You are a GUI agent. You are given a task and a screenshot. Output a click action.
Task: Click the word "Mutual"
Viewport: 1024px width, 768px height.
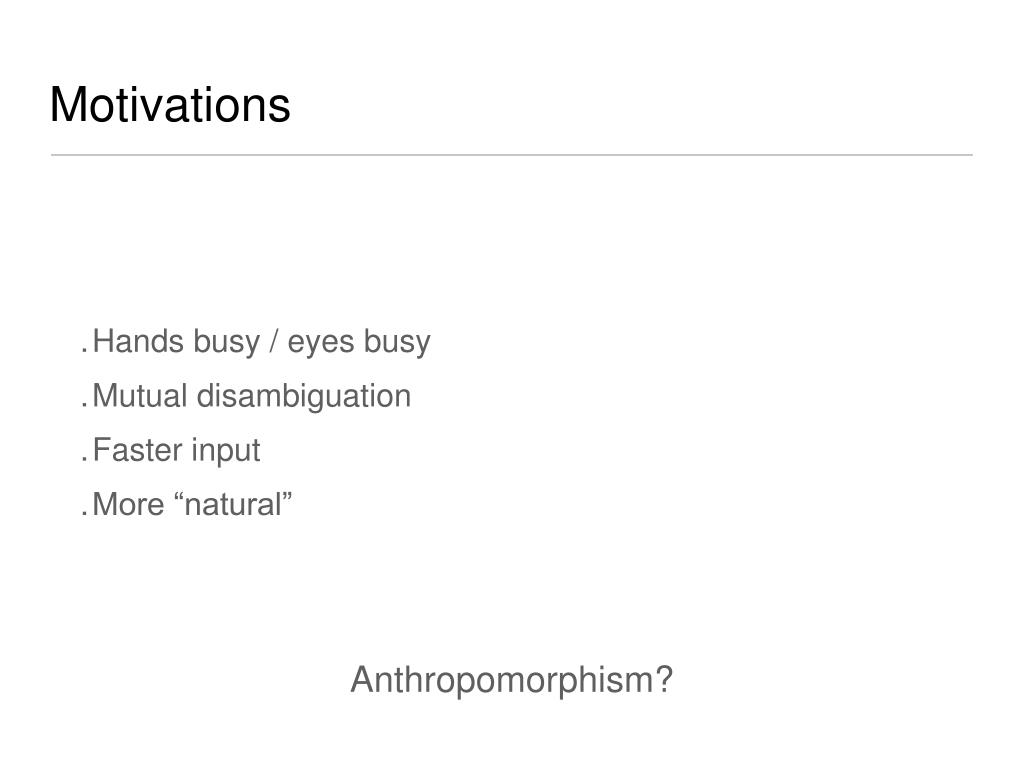[x=140, y=396]
